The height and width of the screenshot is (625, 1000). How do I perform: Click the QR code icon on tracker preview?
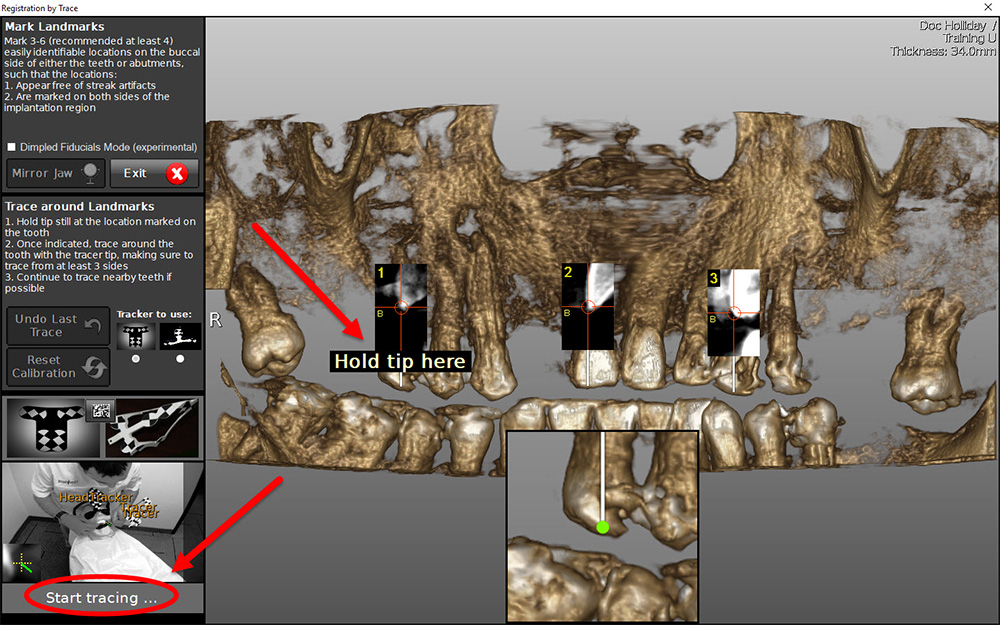[100, 409]
